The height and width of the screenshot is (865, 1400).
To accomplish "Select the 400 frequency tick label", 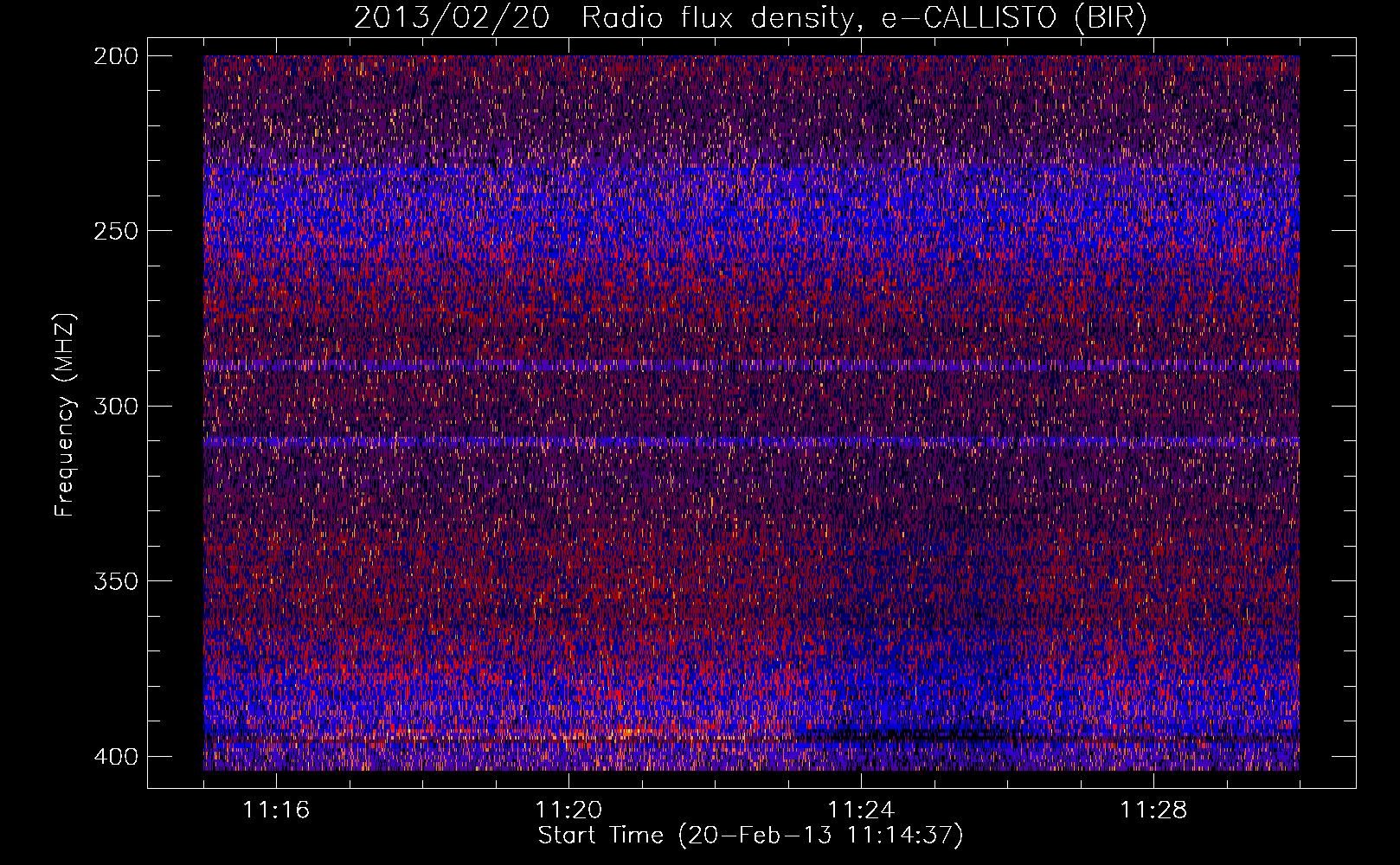I will [115, 757].
